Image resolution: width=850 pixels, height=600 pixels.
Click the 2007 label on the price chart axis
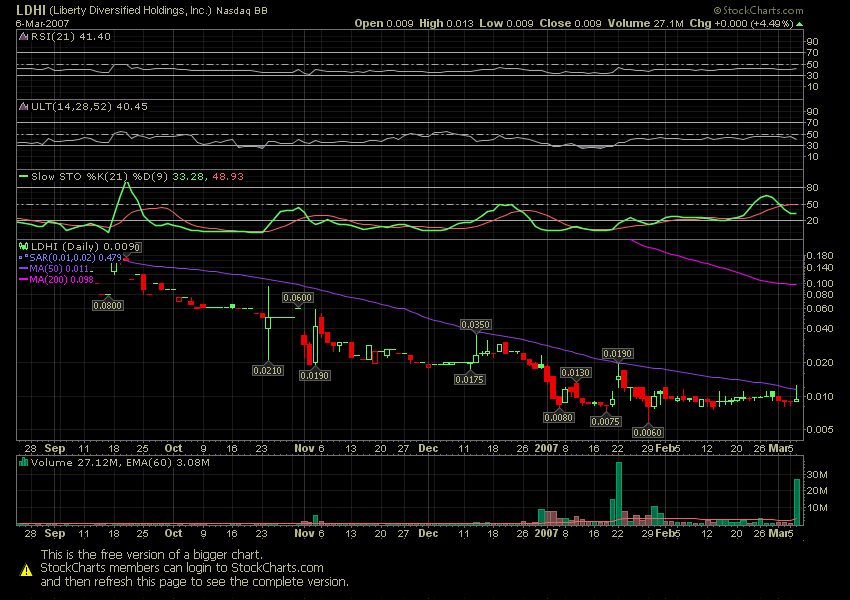click(546, 448)
